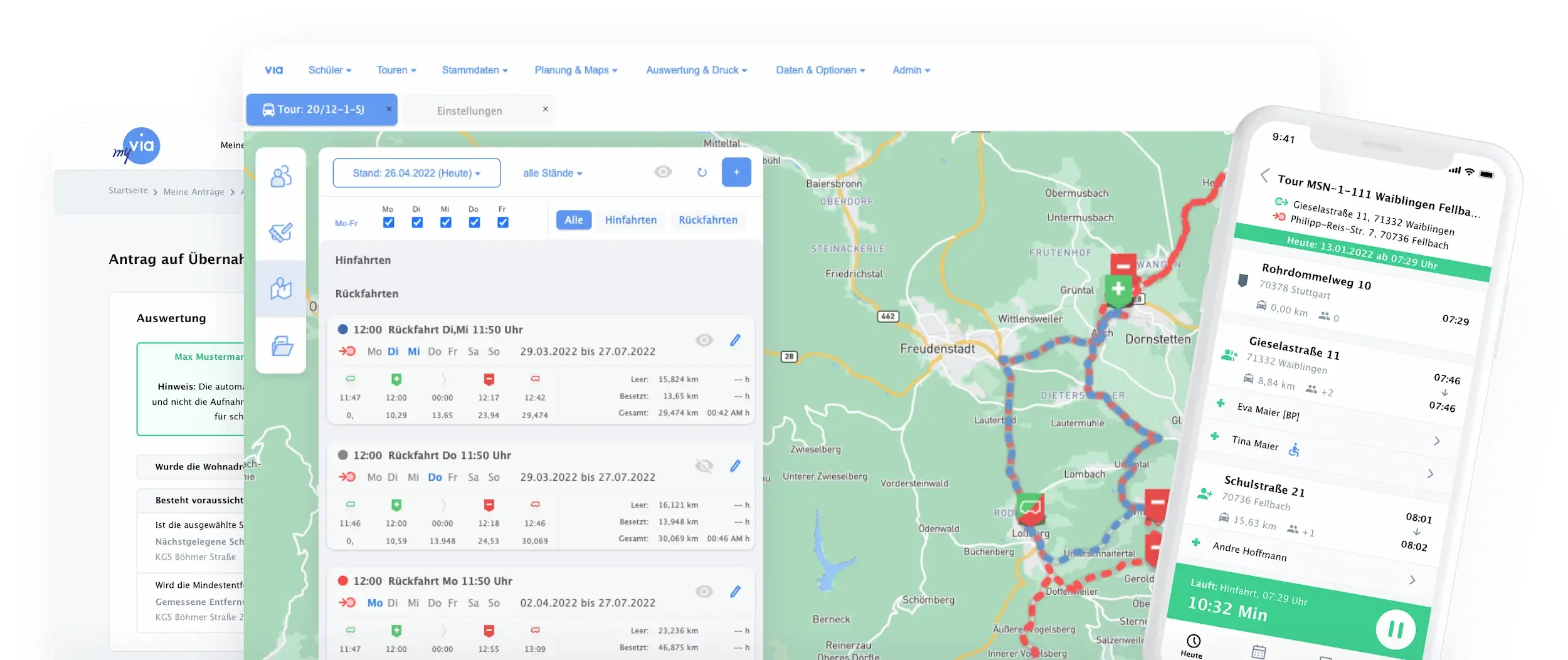1568x660 pixels.
Task: Open the Planung & Maps menu
Action: tap(575, 70)
